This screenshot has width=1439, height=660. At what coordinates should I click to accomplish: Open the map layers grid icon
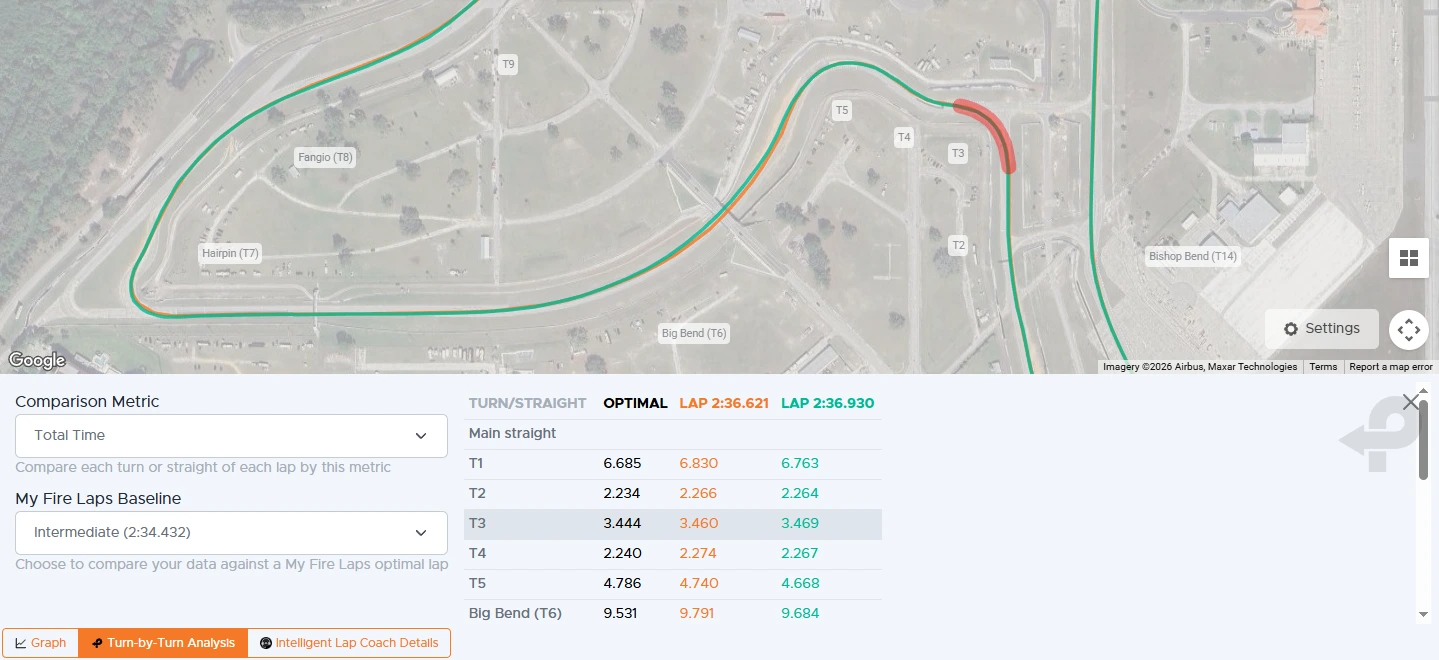1408,258
